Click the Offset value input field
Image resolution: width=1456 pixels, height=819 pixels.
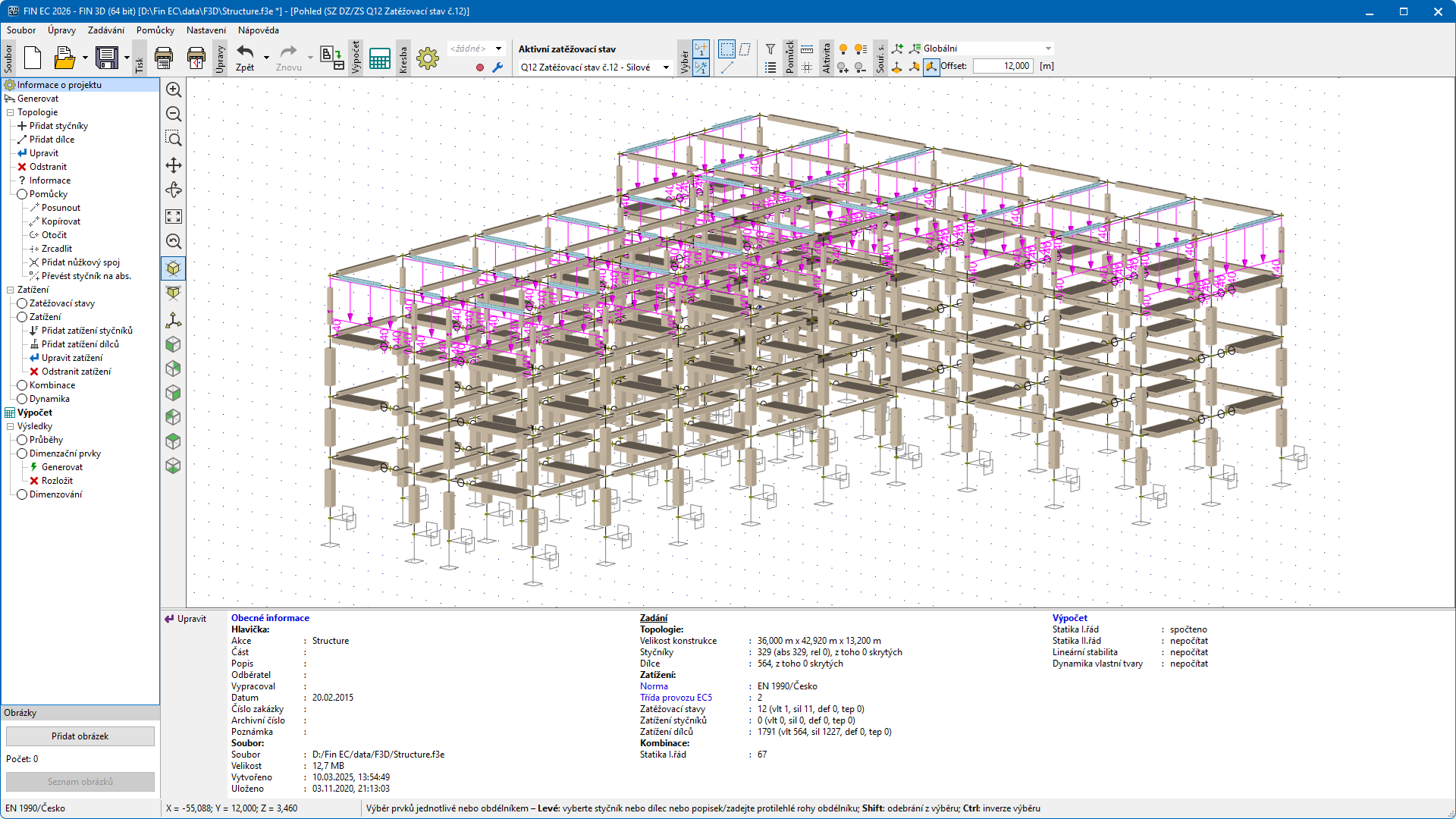1003,66
